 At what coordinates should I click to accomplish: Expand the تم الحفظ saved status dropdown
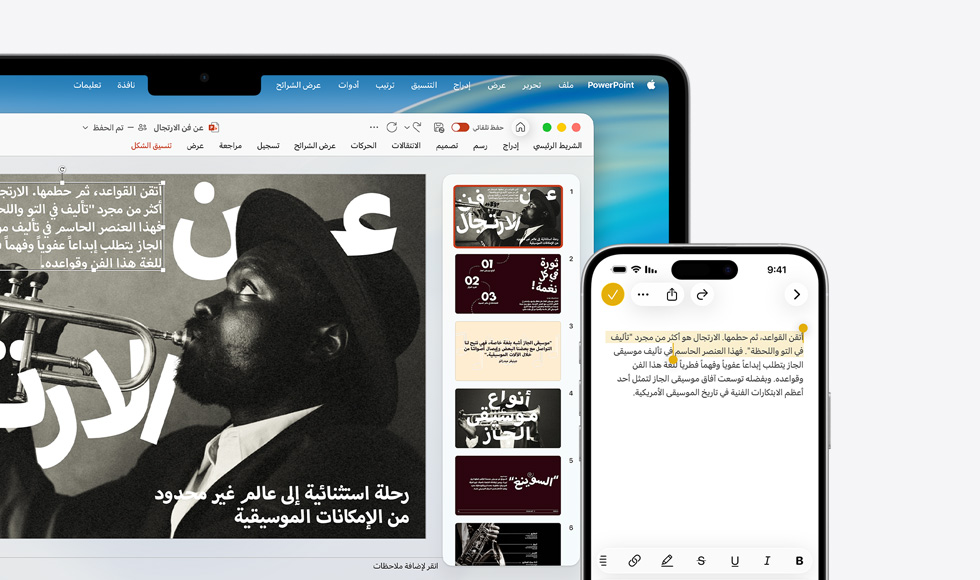click(x=85, y=127)
